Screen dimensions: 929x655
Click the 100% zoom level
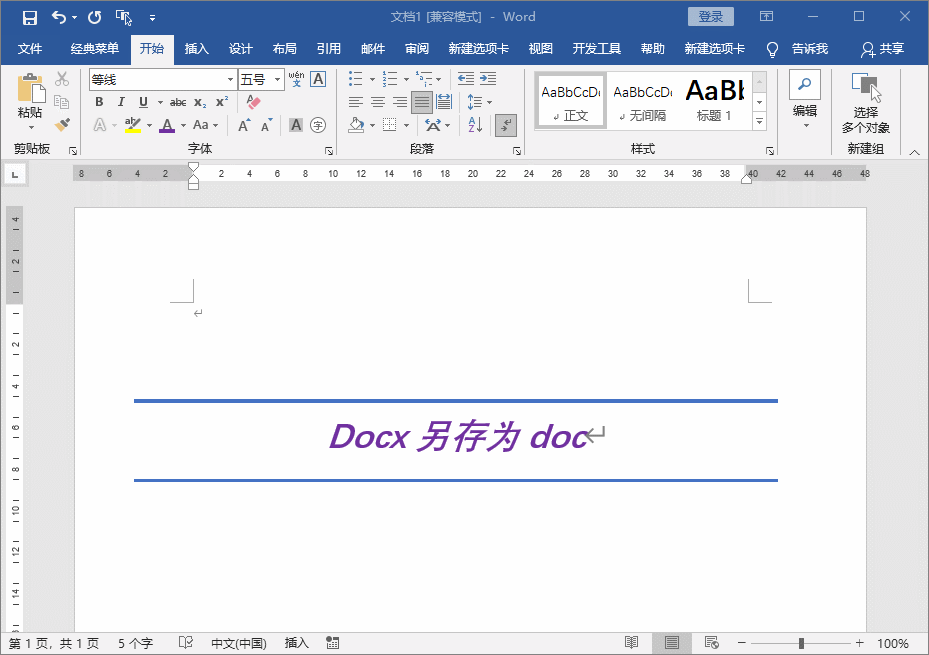[x=892, y=643]
